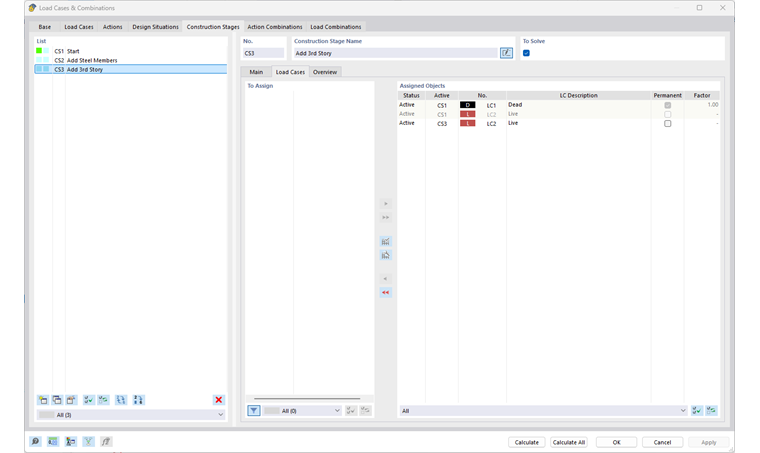Click the third bottom toolbar icon
Screen dimensions: 760x453
(71, 441)
